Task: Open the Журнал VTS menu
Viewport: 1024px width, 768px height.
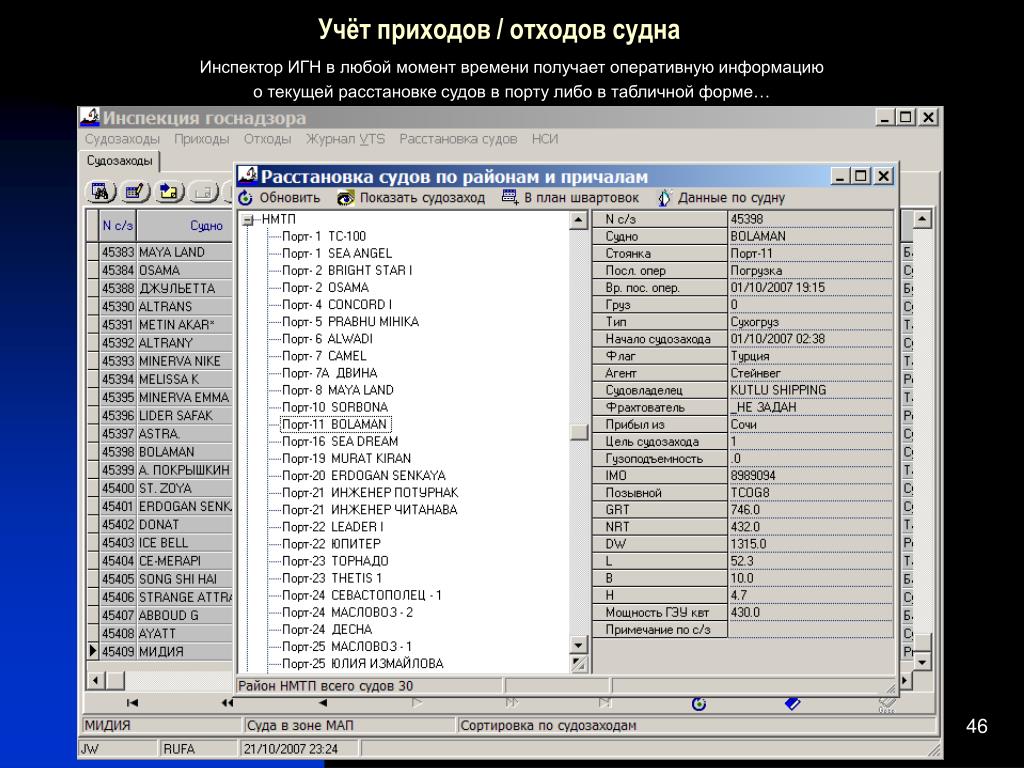Action: click(345, 139)
